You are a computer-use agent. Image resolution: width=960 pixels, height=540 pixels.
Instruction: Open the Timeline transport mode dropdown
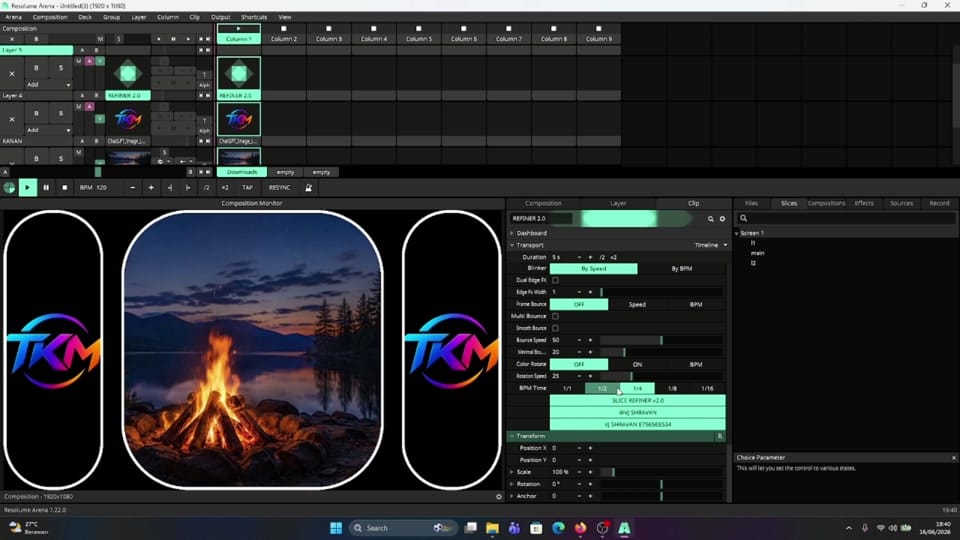711,246
